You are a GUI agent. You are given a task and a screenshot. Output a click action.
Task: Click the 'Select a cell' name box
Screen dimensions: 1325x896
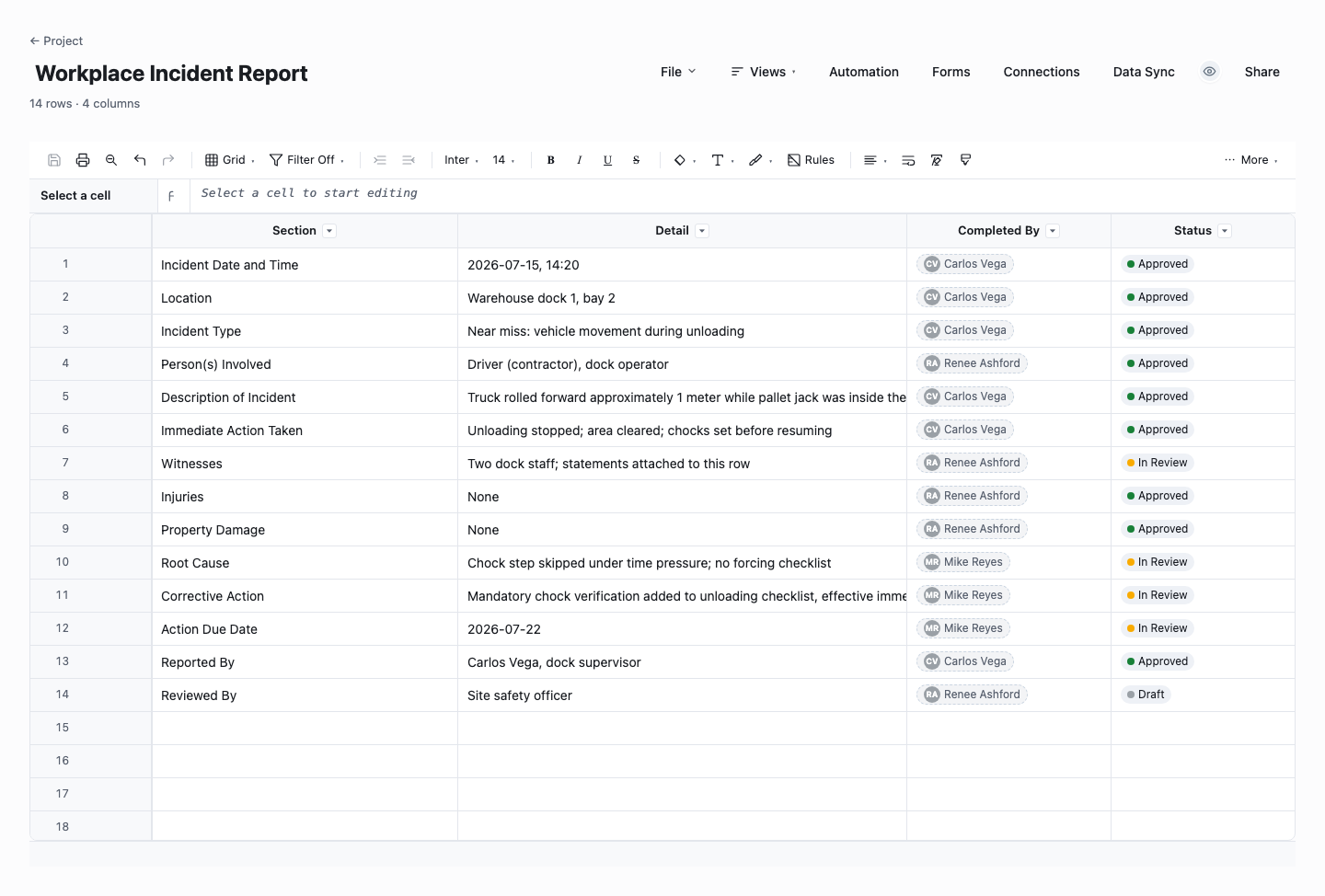[x=93, y=196]
